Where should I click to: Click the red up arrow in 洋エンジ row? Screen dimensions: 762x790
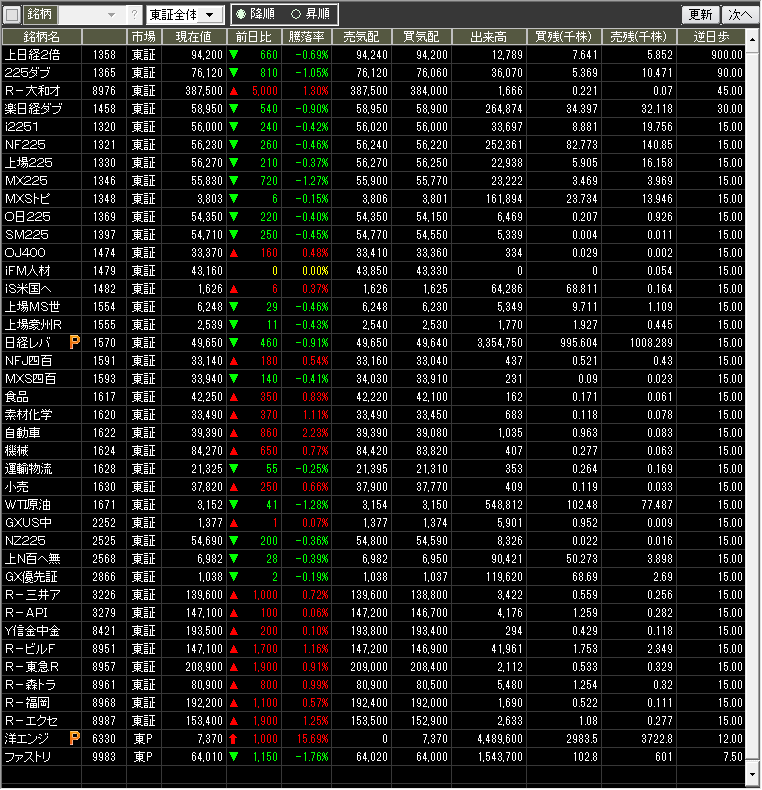233,738
